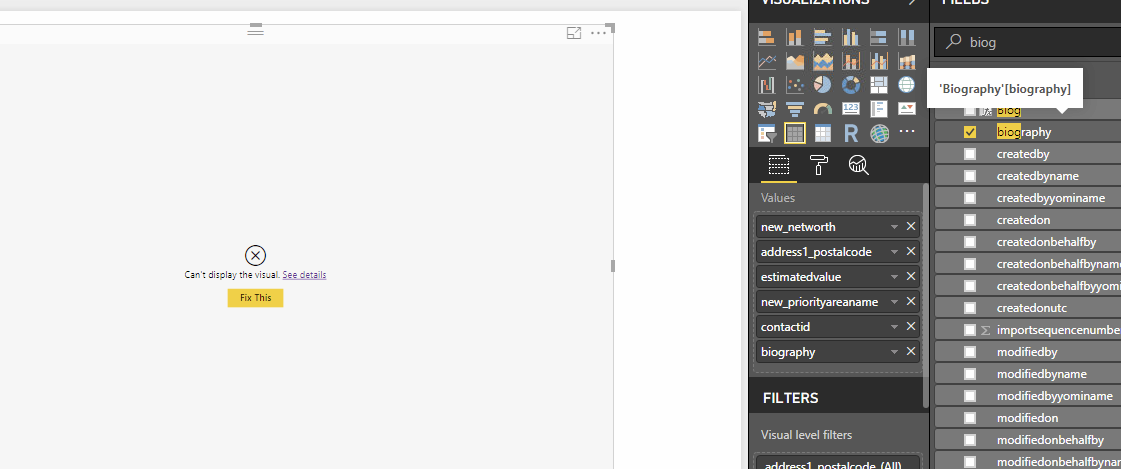This screenshot has height=469, width=1121.
Task: Select the Line and stacked column chart
Action: tap(850, 61)
